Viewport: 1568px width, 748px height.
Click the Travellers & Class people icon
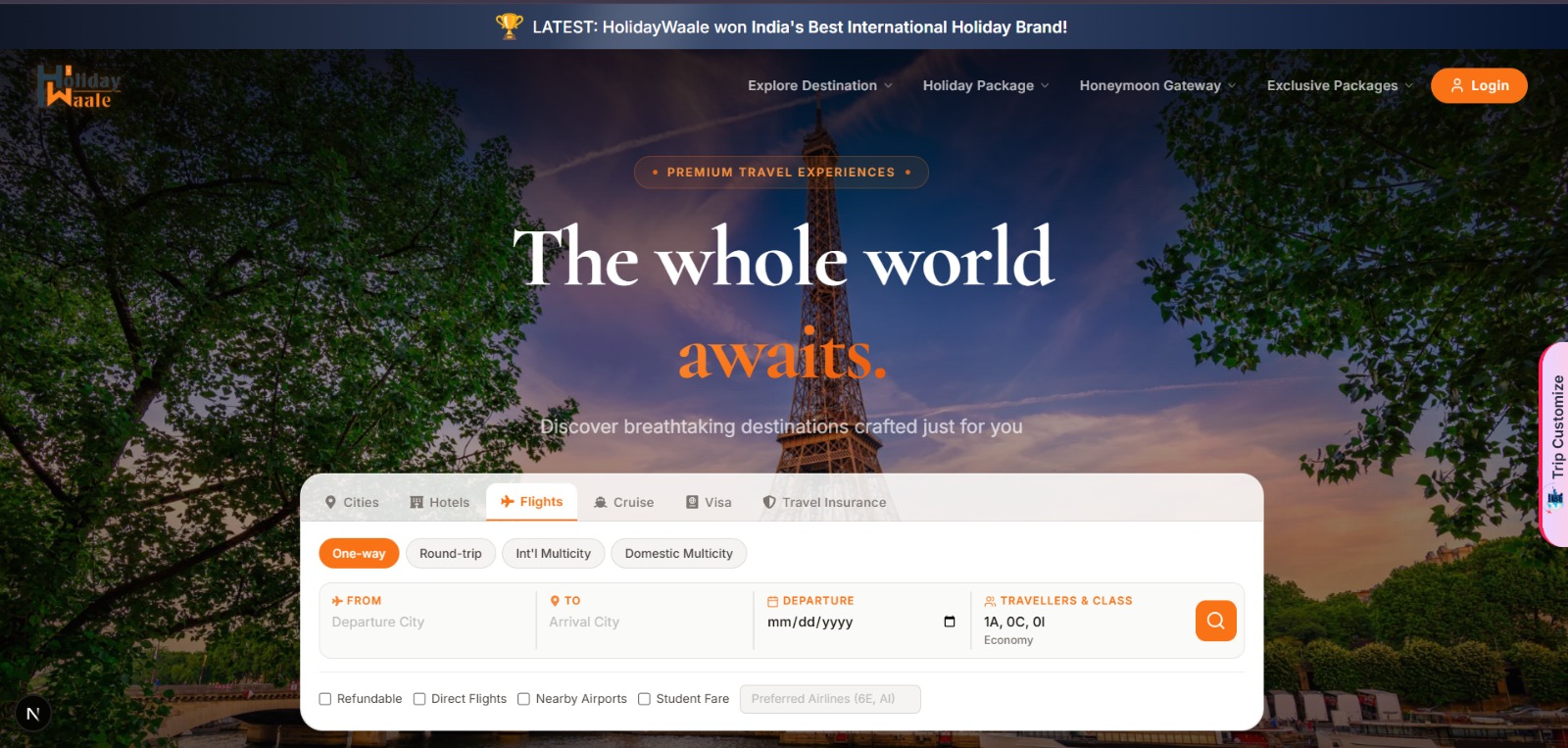pyautogui.click(x=990, y=601)
